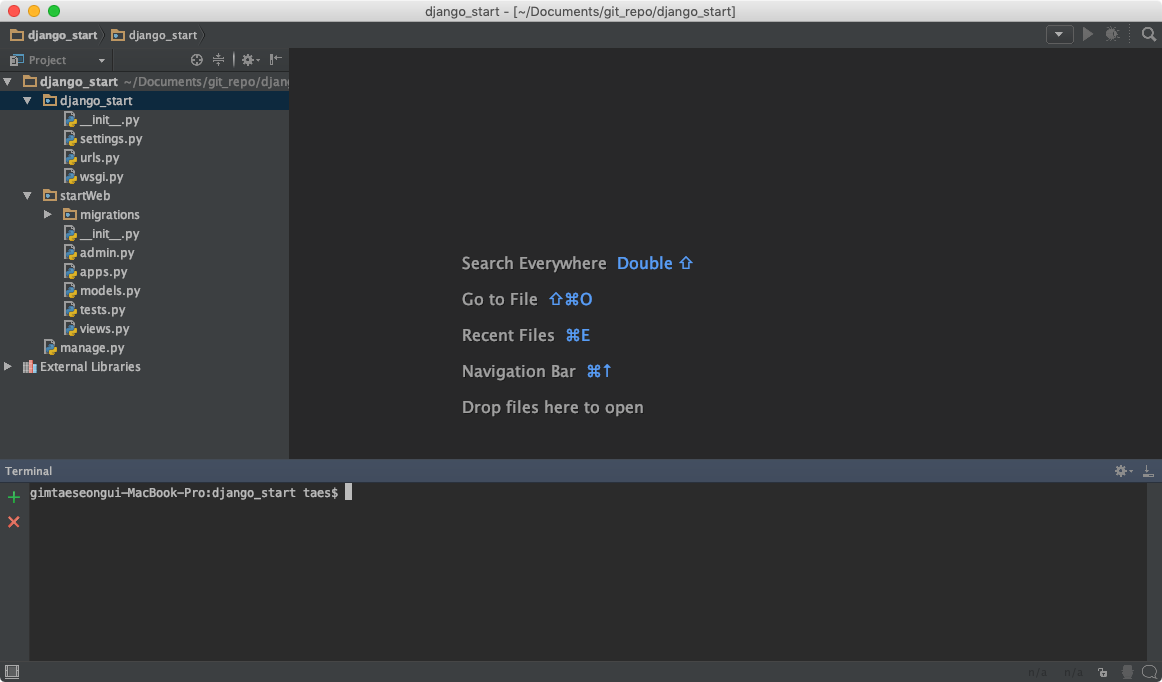Click the inspector hat icon in status bar
1162x682 pixels.
(x=1127, y=673)
